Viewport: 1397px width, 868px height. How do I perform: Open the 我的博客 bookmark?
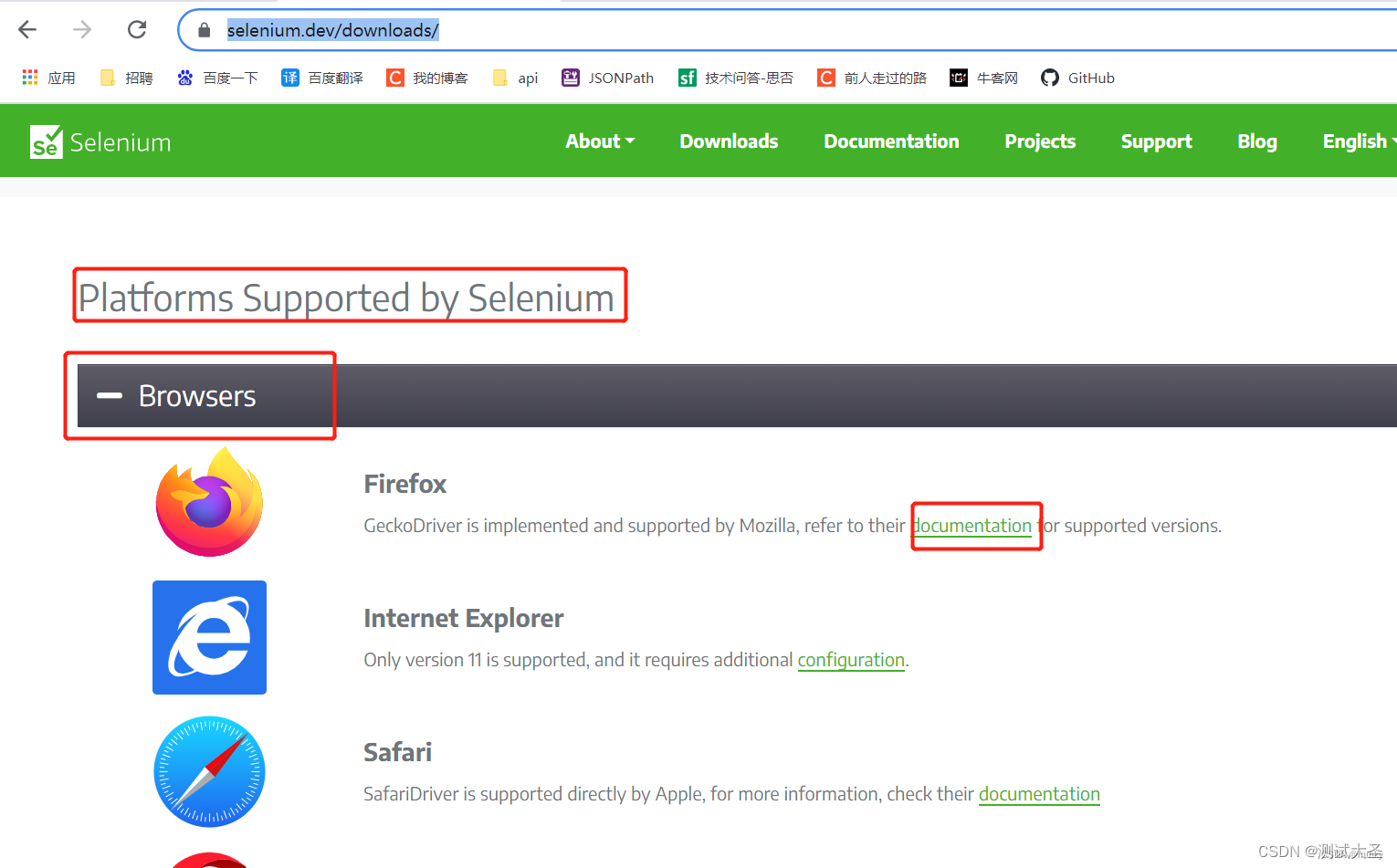click(x=427, y=78)
